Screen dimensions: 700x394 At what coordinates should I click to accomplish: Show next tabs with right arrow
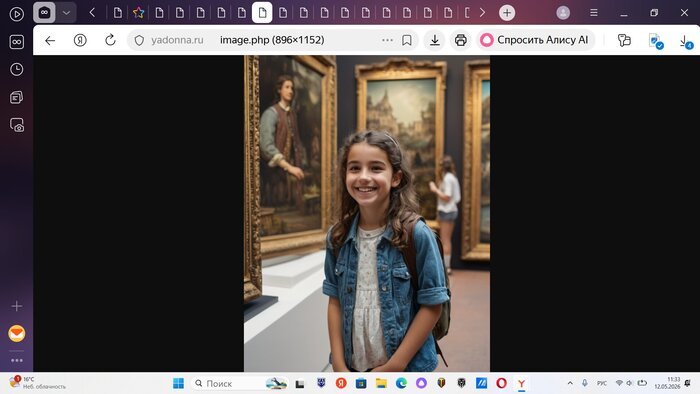[x=482, y=12]
